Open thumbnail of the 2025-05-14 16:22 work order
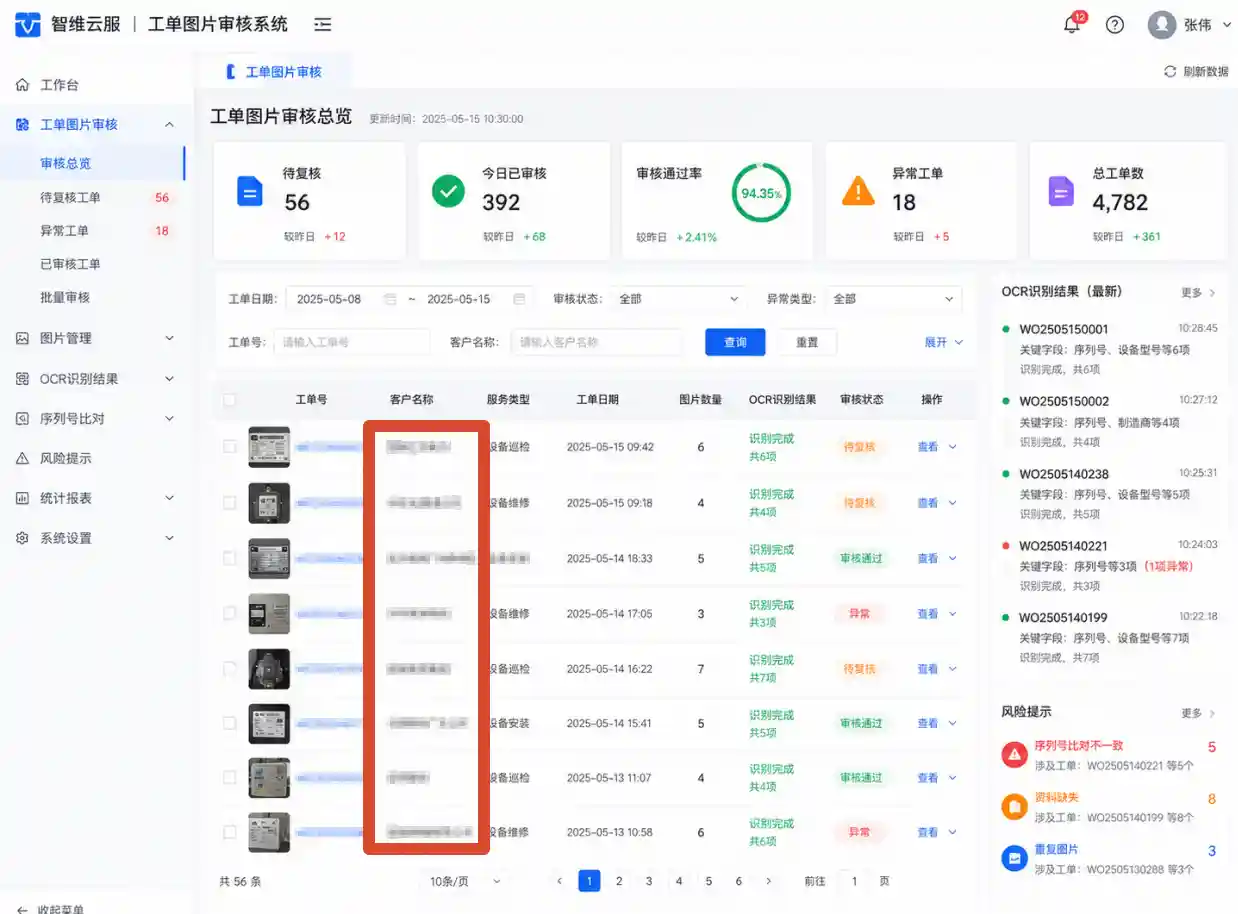 tap(269, 668)
